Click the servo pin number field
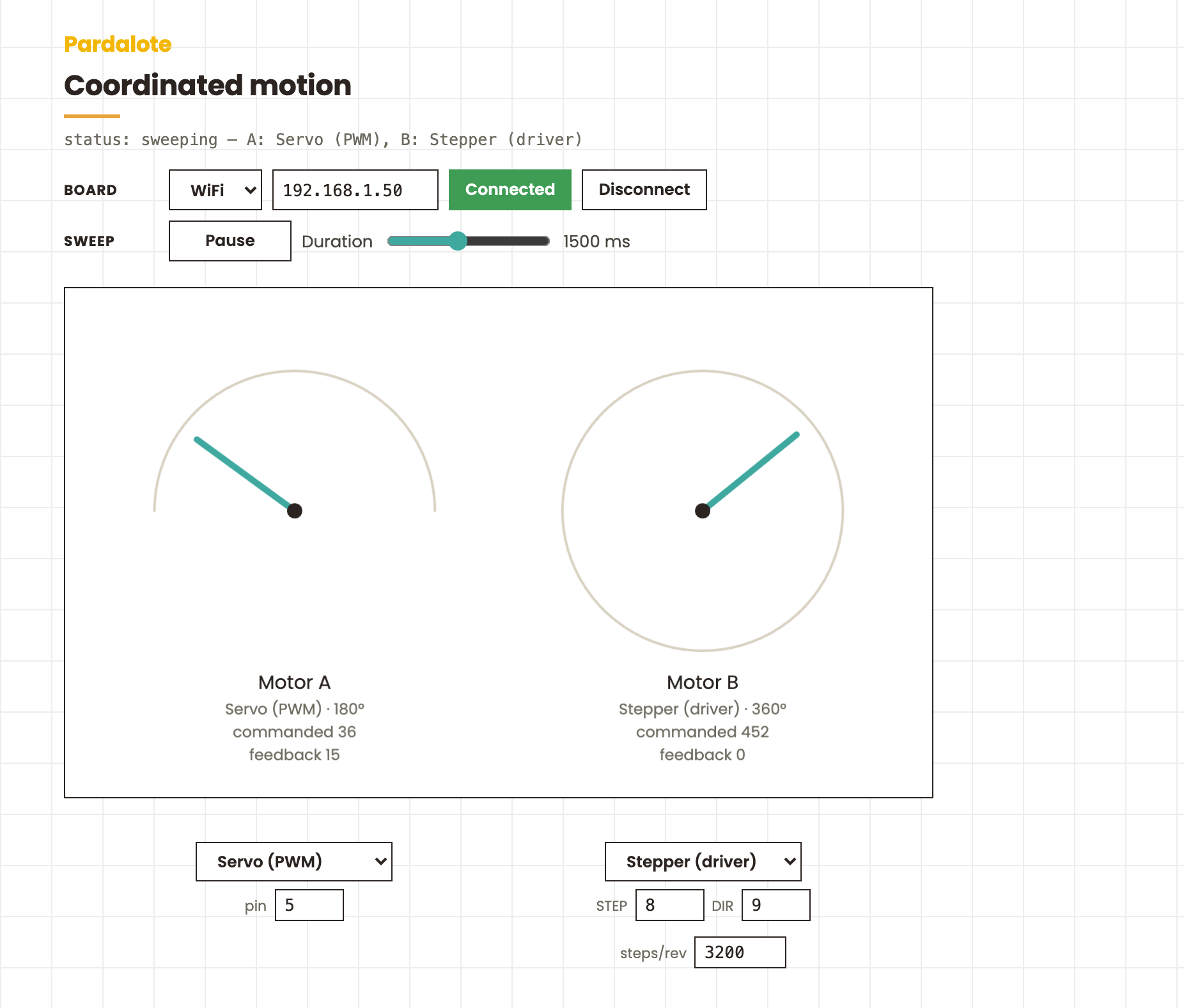The height and width of the screenshot is (1008, 1184). pyautogui.click(x=309, y=905)
